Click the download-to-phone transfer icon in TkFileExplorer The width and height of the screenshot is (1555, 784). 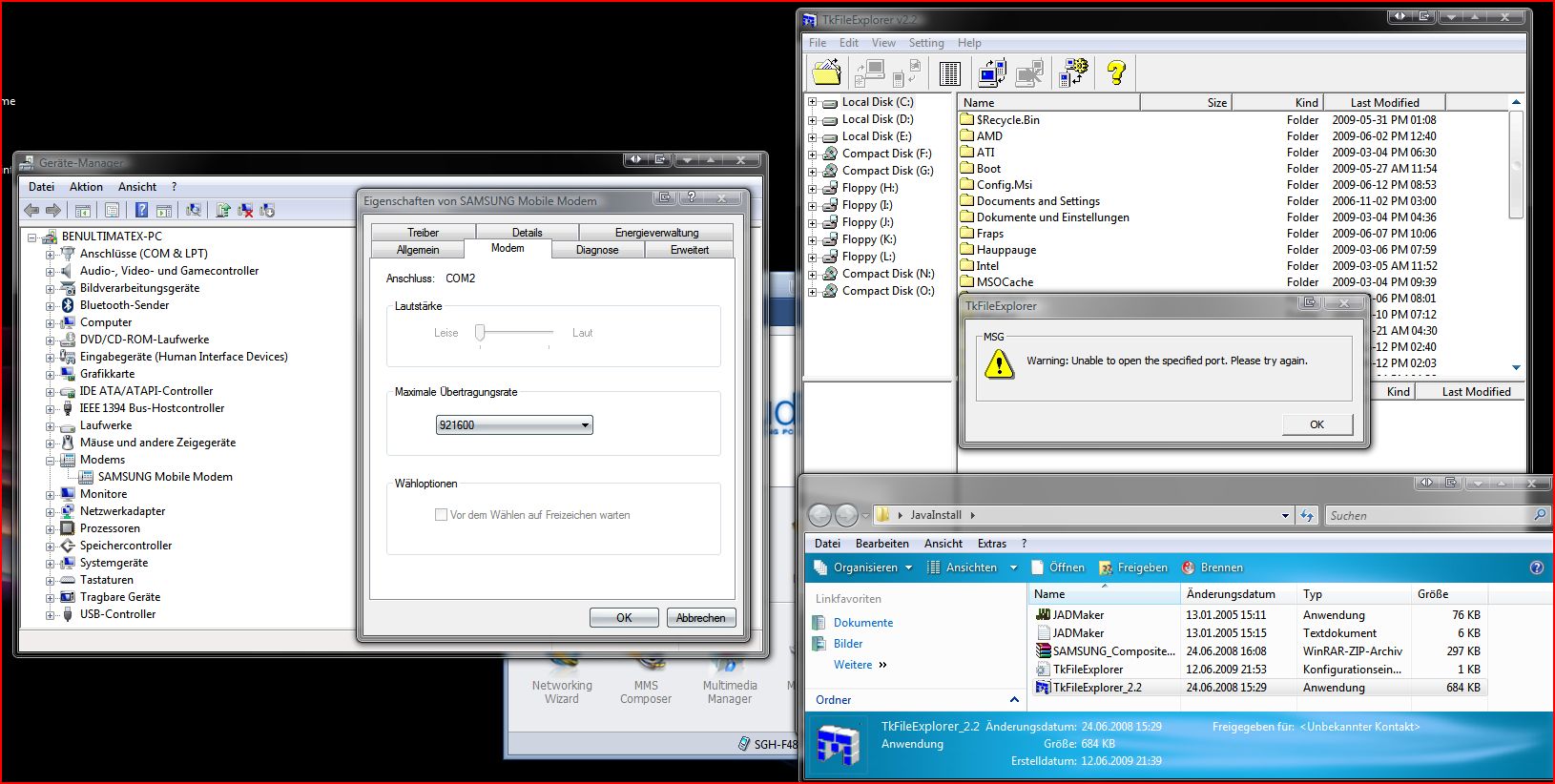click(x=907, y=73)
